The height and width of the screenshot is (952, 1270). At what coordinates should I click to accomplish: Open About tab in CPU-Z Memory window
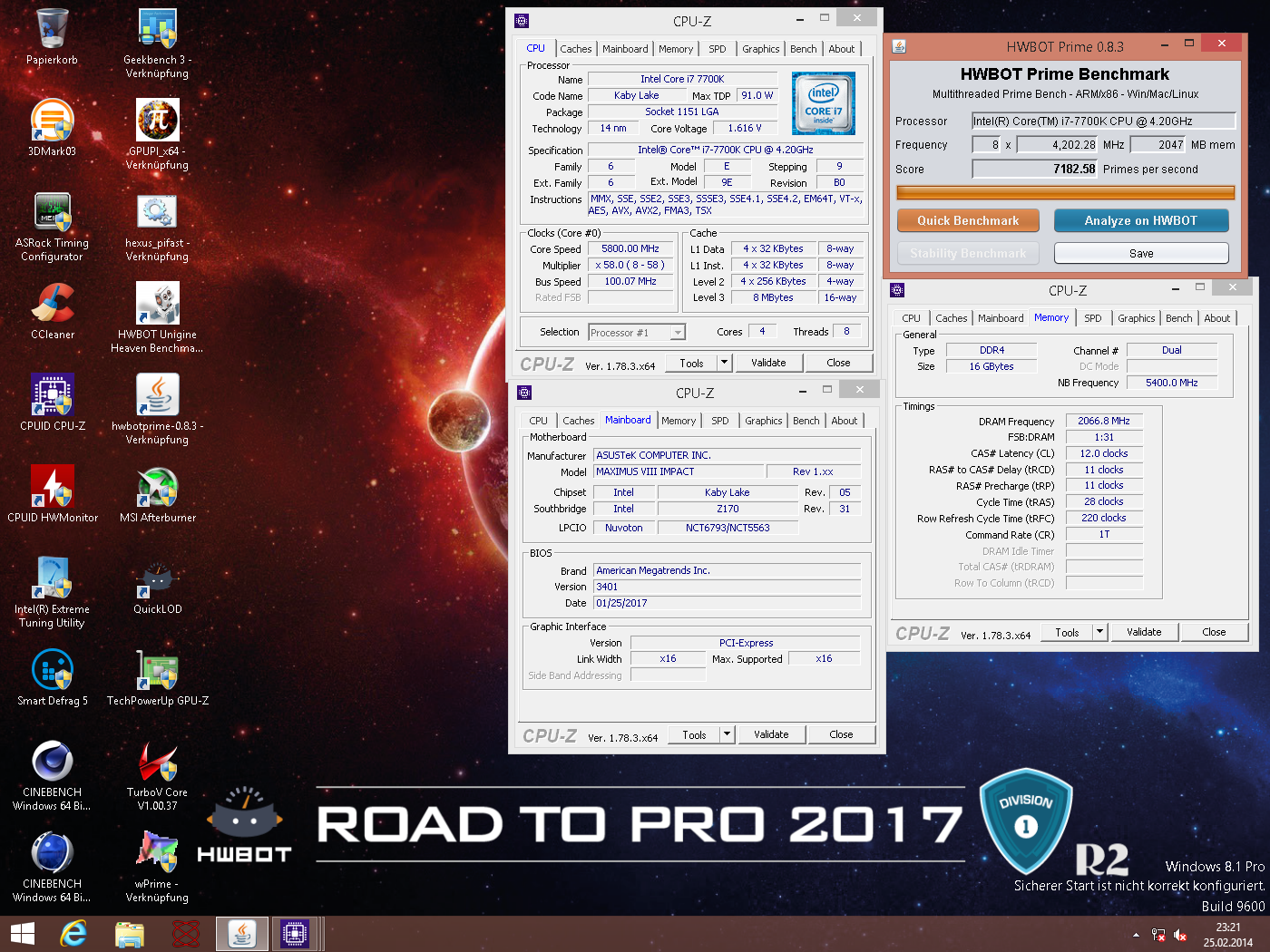coord(1217,318)
